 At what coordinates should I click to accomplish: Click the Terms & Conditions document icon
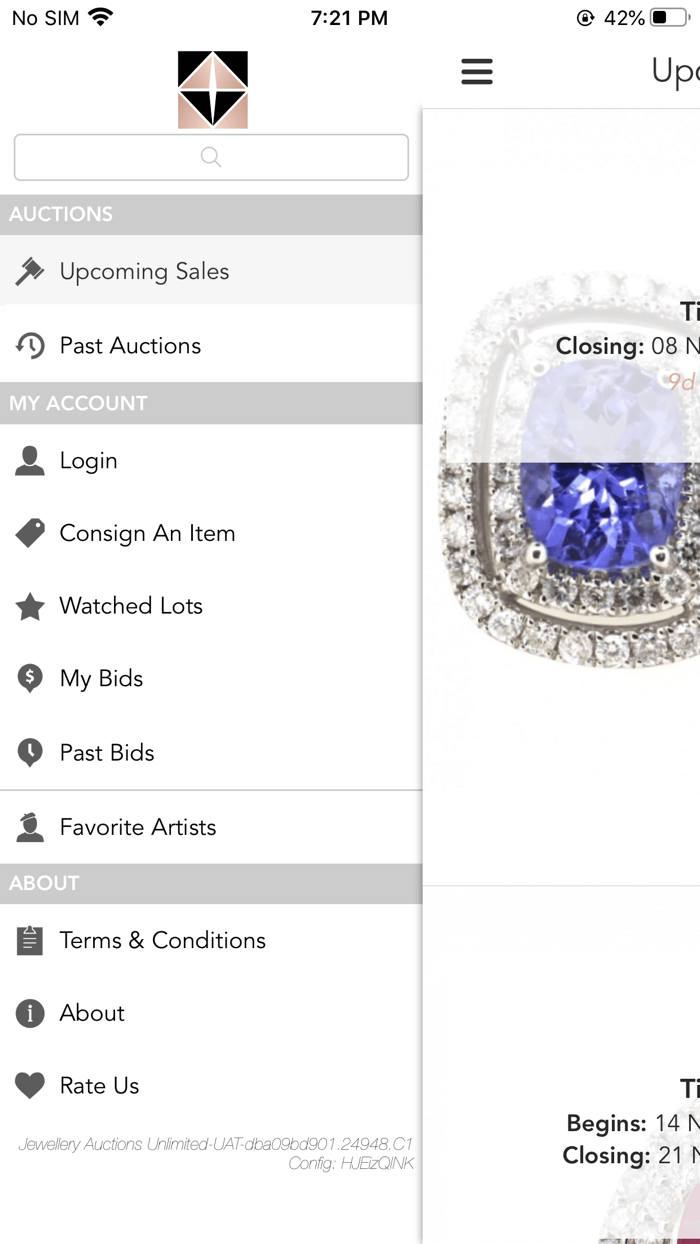29,940
